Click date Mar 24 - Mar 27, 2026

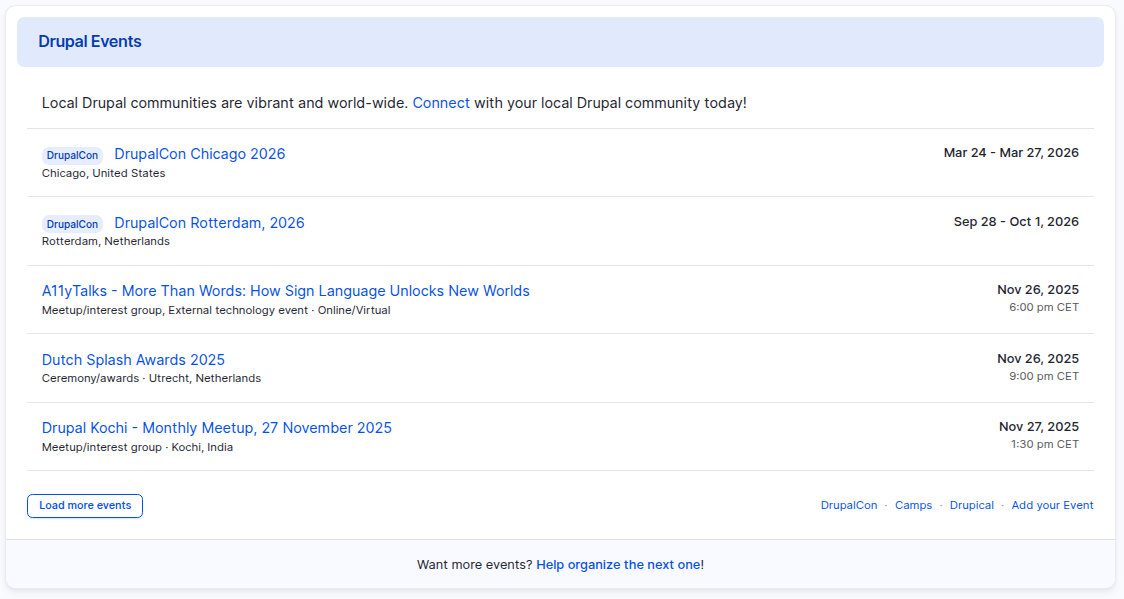1011,153
